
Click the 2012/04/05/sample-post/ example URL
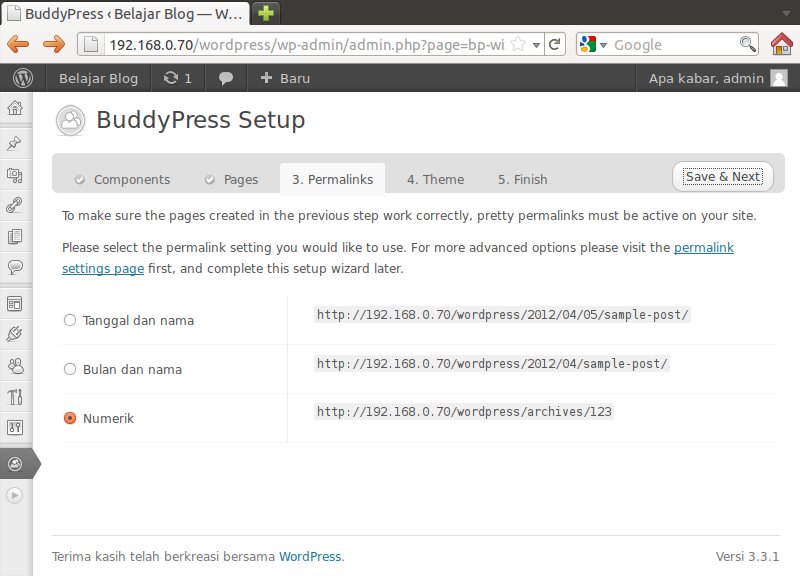[x=503, y=314]
